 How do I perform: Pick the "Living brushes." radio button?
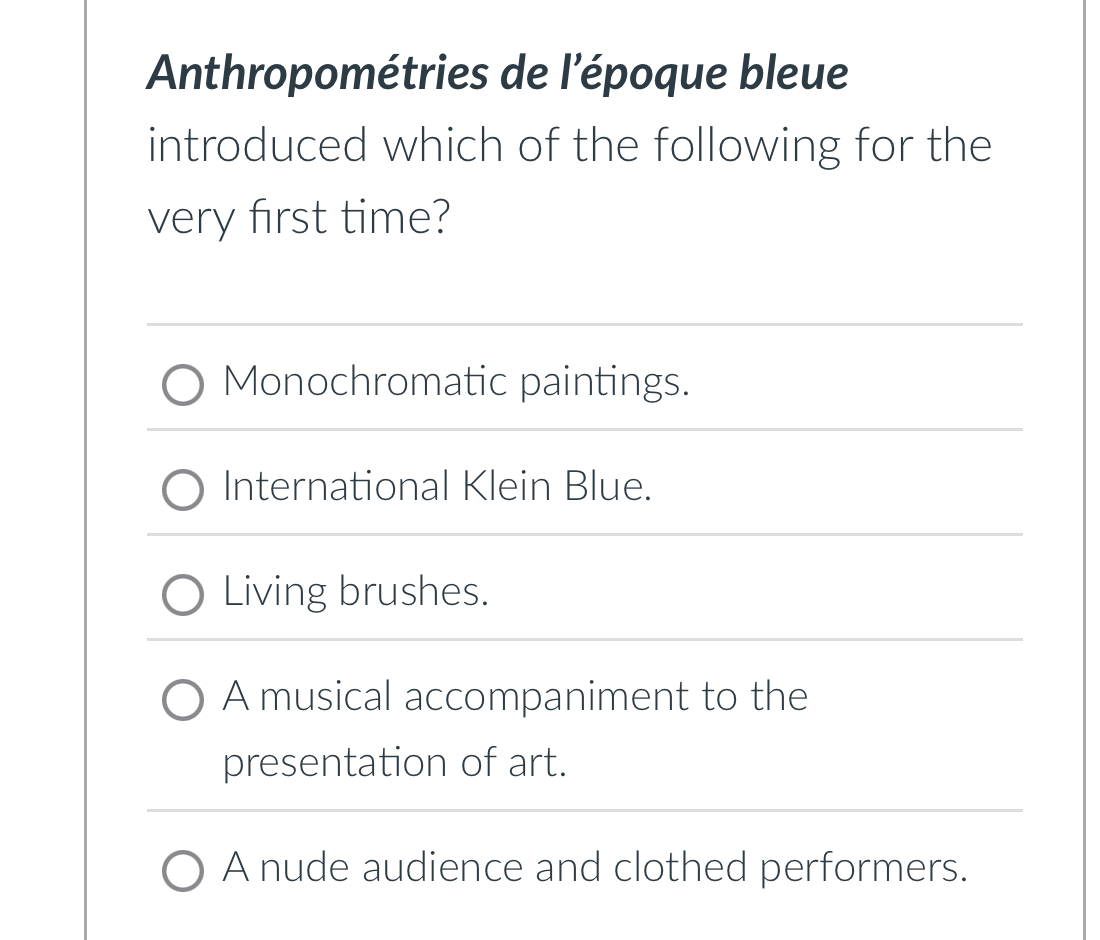coord(183,596)
